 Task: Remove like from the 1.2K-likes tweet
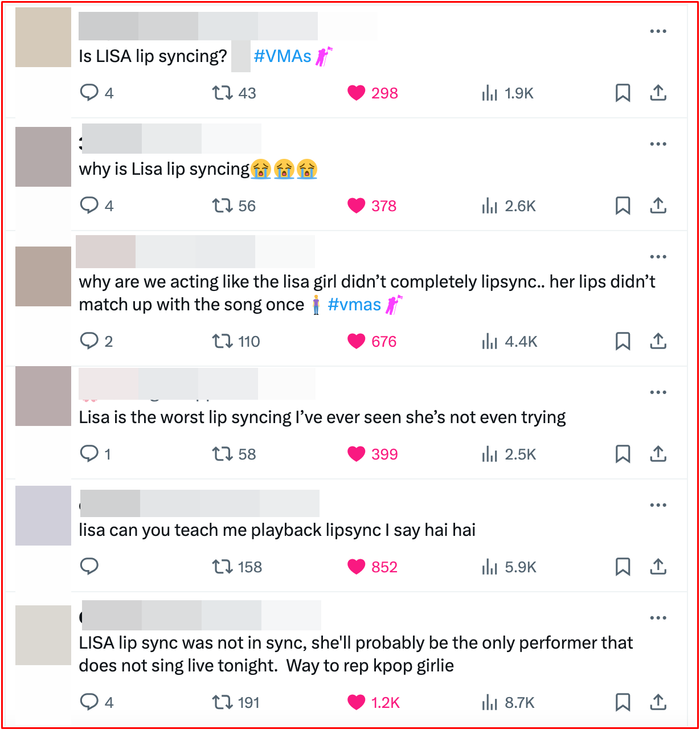[355, 703]
